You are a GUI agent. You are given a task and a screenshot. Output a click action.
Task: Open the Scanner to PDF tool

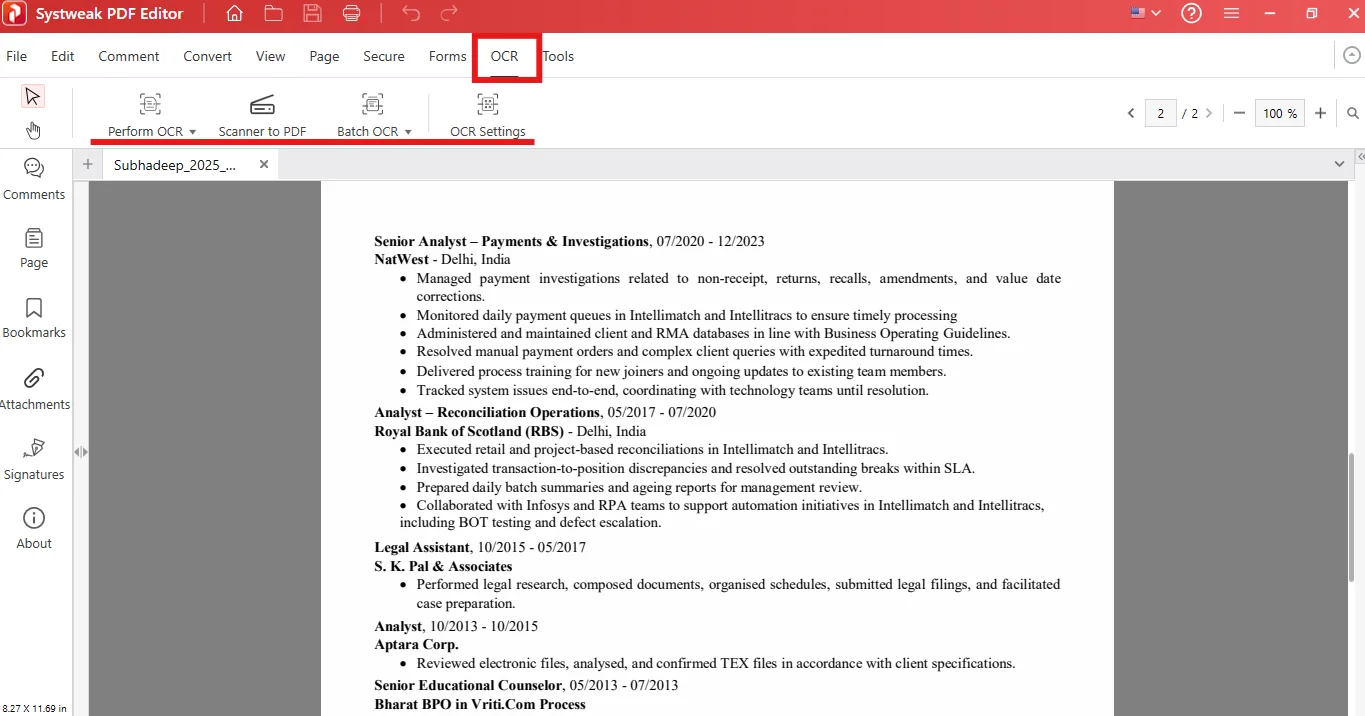[x=262, y=114]
